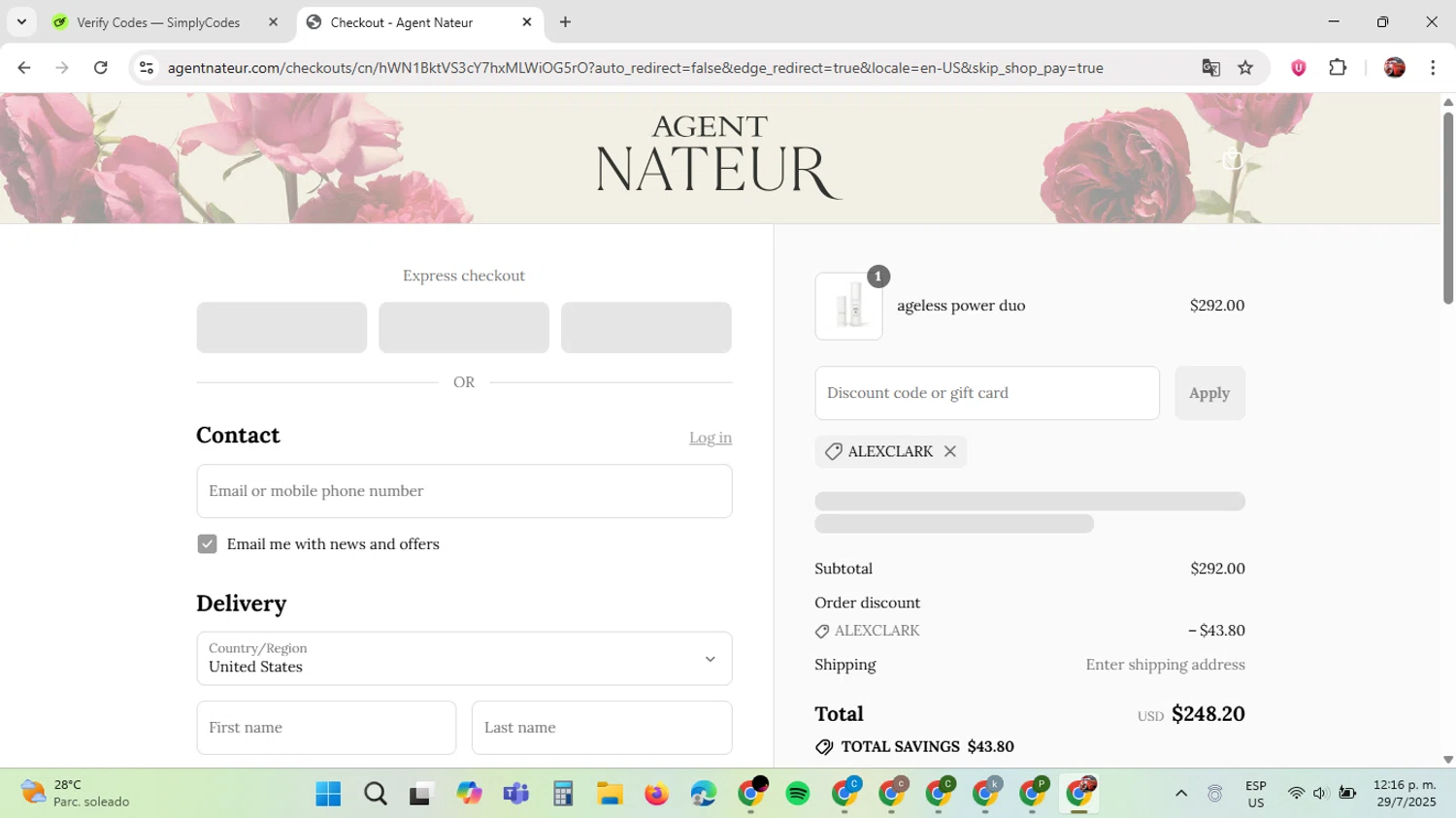The width and height of the screenshot is (1456, 818).
Task: Show hidden system tray icons
Action: pos(1181,794)
